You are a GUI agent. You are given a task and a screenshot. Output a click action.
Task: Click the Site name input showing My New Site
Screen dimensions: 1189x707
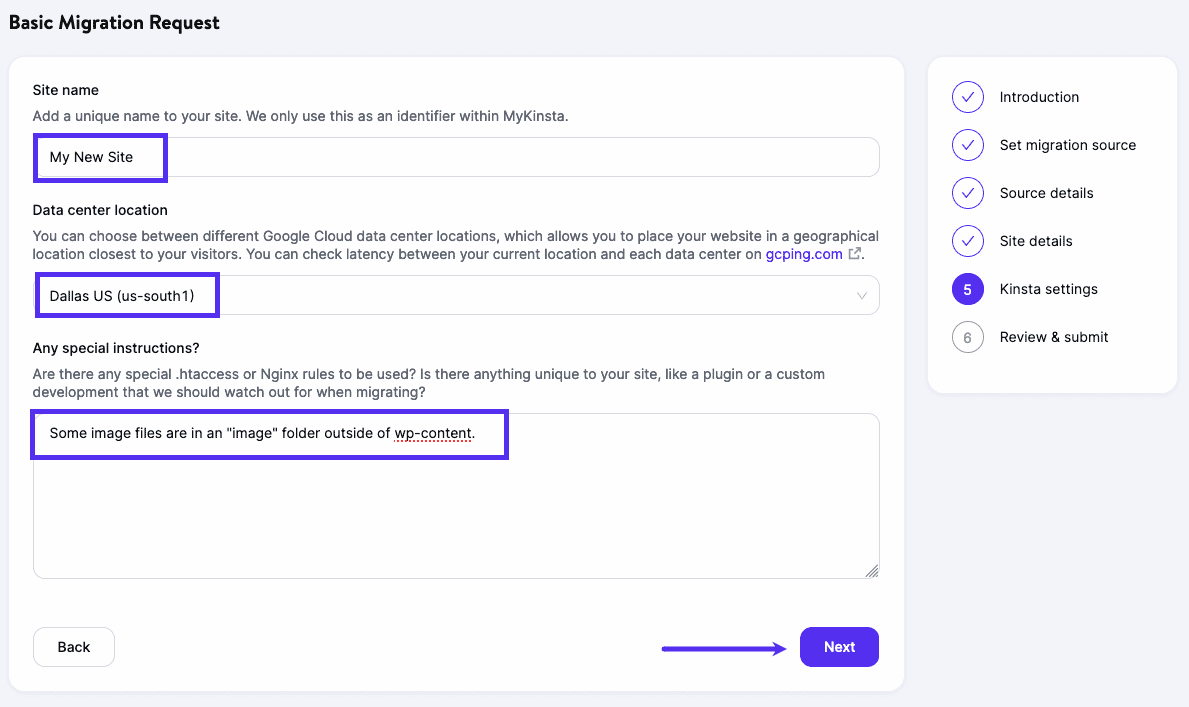point(456,157)
